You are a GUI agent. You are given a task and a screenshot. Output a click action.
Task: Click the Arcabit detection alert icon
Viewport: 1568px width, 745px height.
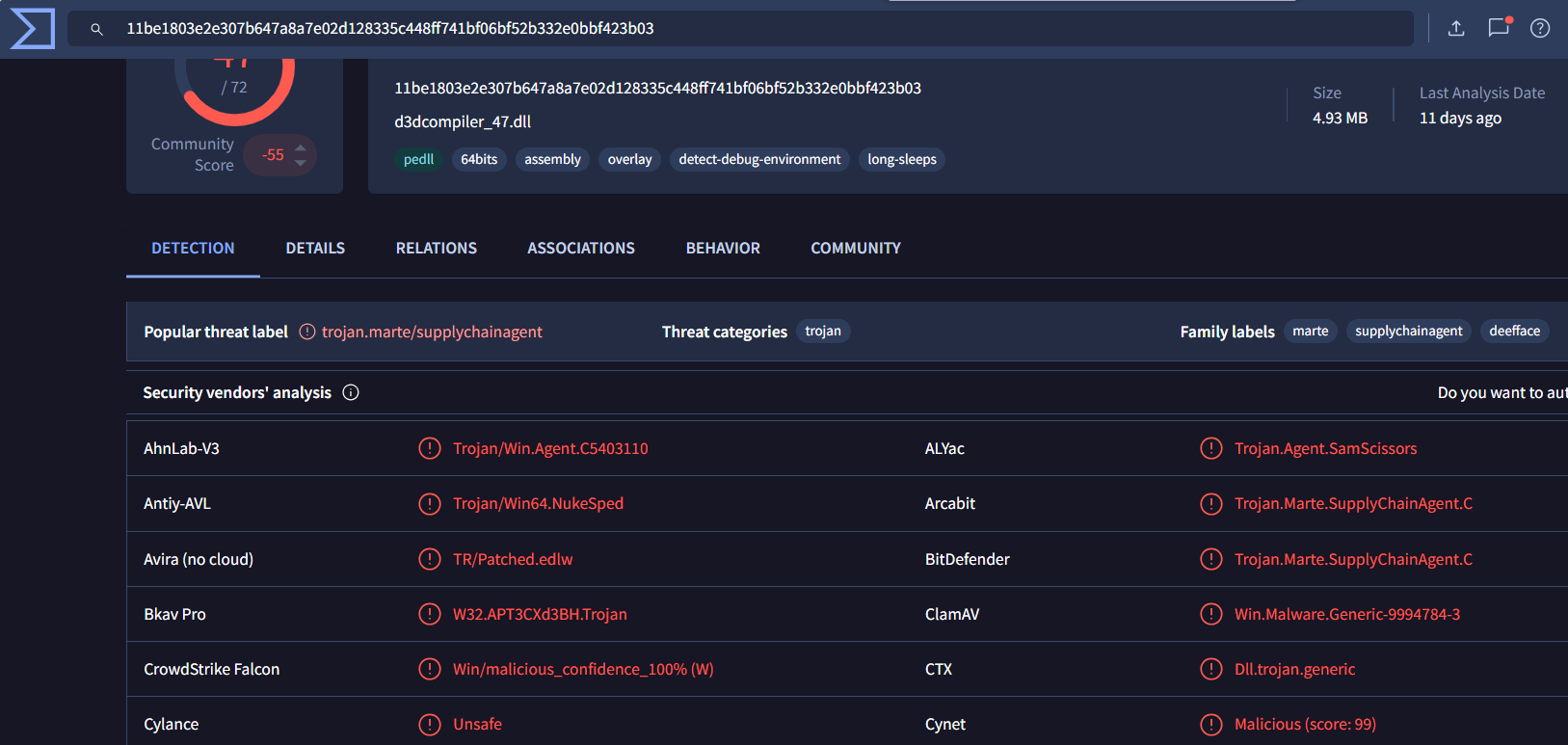tap(1211, 503)
